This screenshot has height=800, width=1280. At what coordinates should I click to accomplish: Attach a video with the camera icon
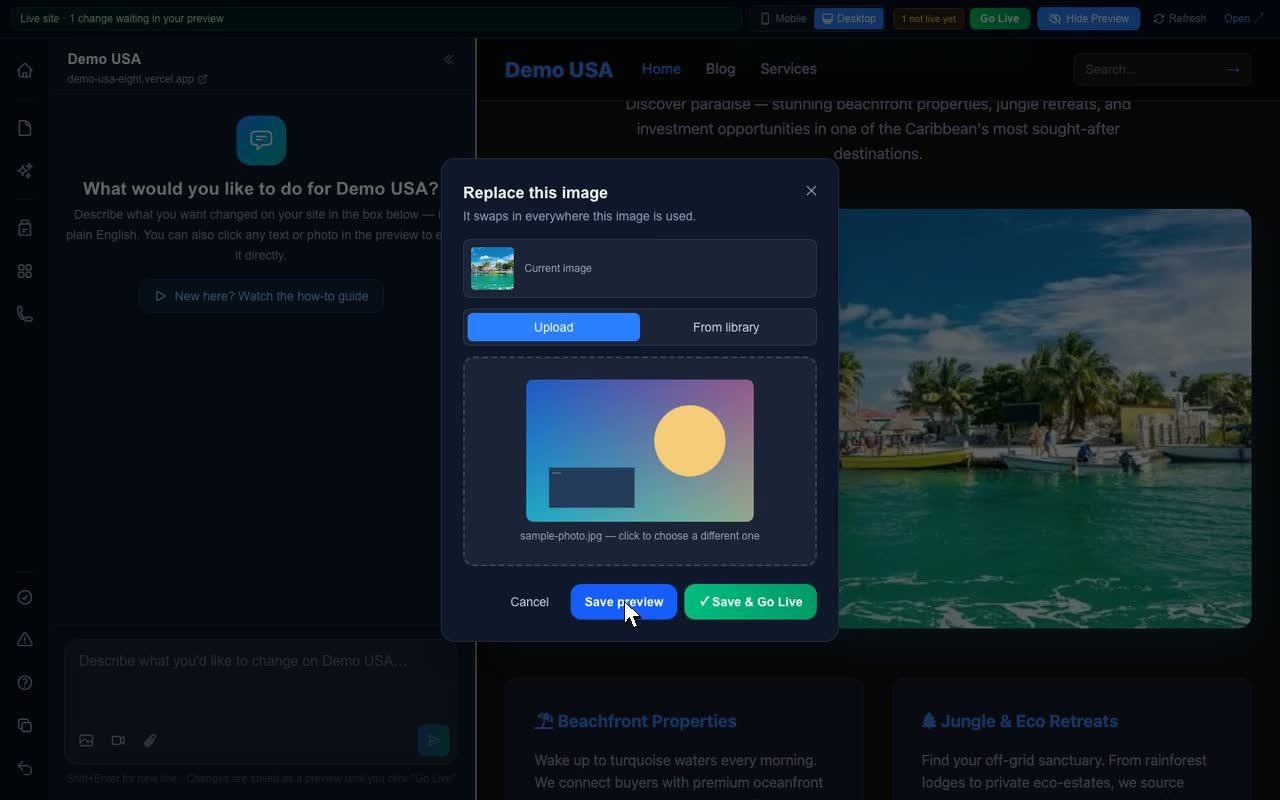coord(118,741)
